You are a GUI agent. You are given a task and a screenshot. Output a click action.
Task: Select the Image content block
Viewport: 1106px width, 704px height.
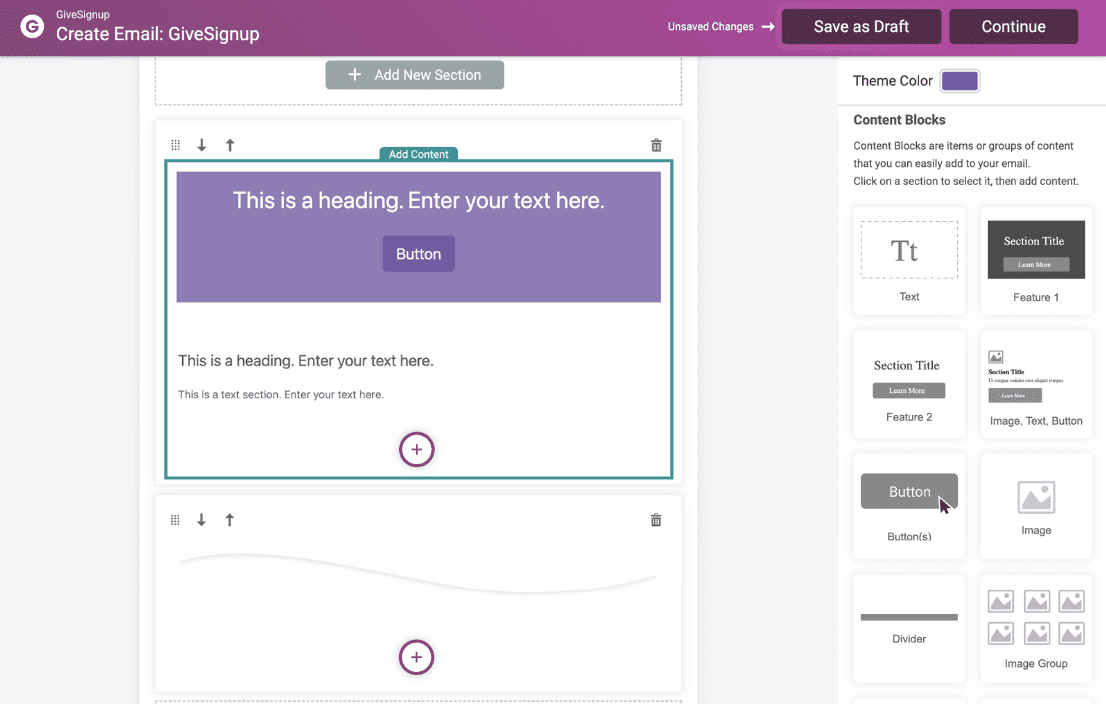[1036, 506]
